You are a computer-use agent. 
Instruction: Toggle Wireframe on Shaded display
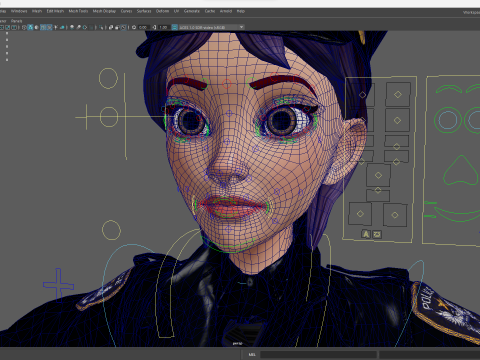click(43, 27)
